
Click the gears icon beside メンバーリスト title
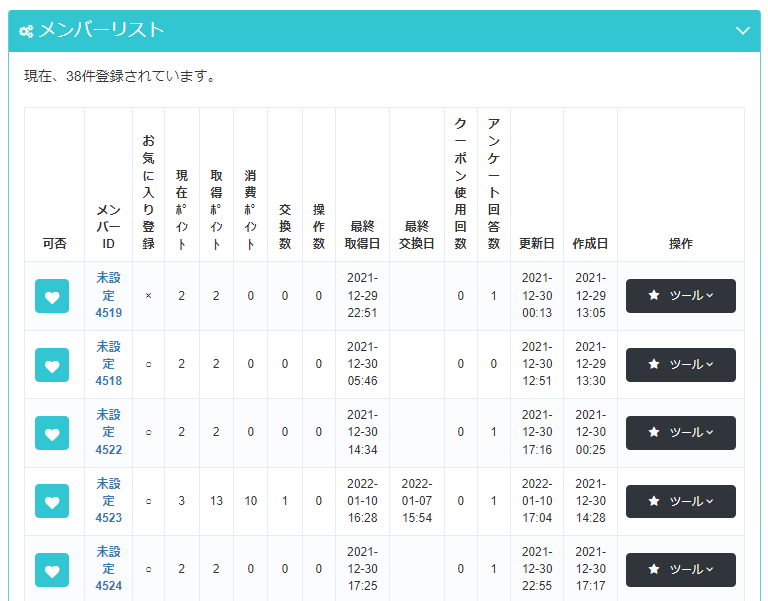(x=26, y=31)
